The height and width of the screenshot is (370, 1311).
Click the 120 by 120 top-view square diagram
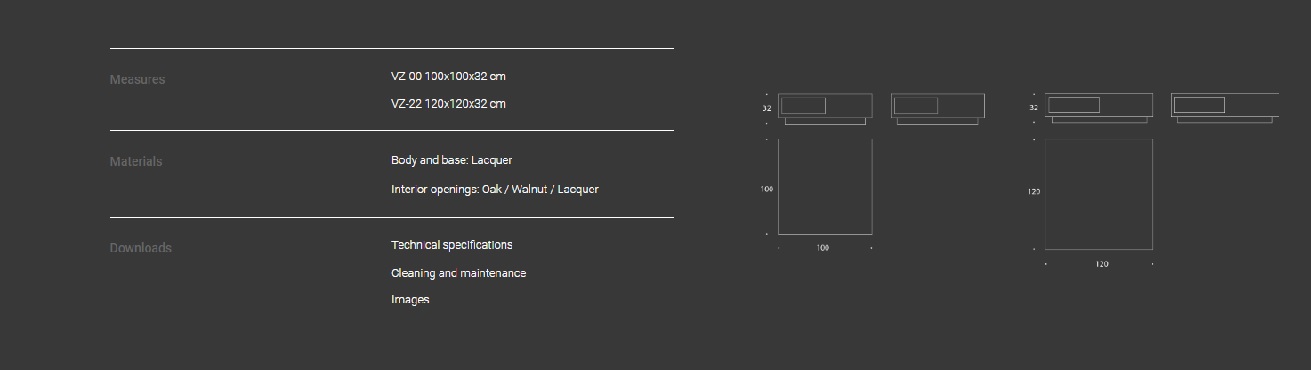coord(1099,194)
